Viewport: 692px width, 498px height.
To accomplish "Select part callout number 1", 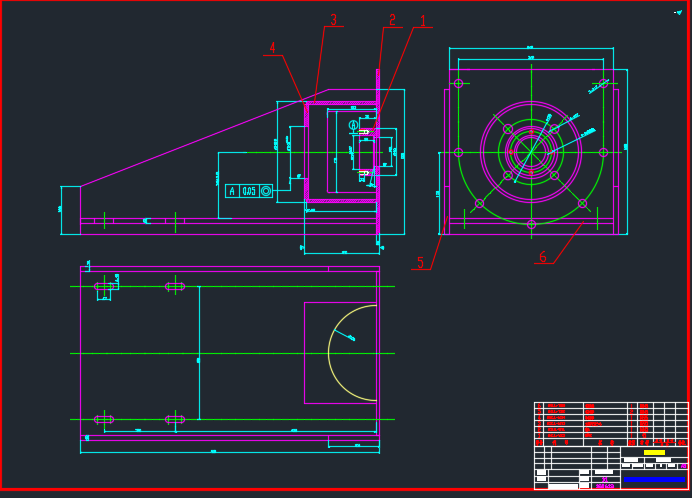I will (423, 20).
